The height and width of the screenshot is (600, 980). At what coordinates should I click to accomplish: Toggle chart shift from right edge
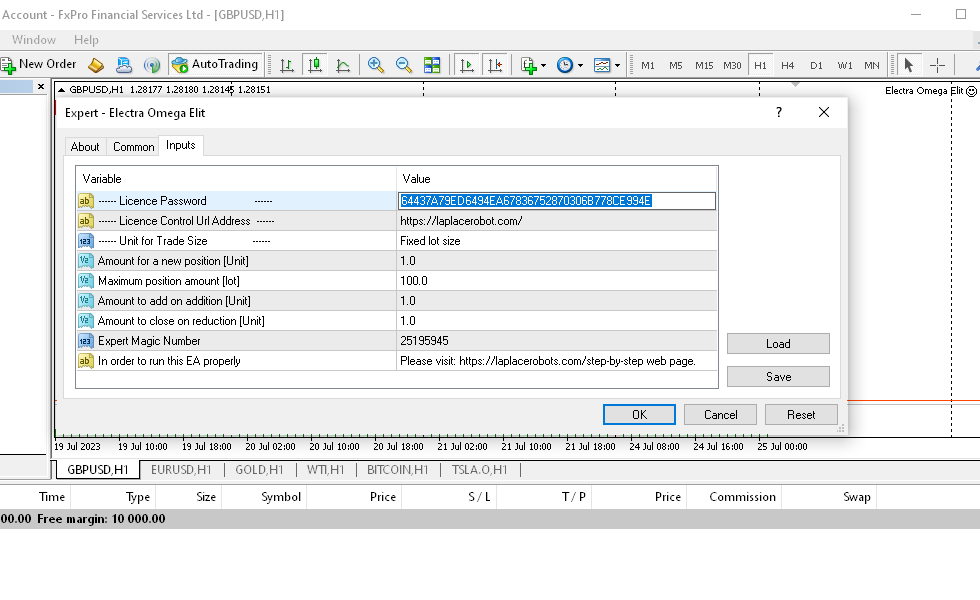494,65
